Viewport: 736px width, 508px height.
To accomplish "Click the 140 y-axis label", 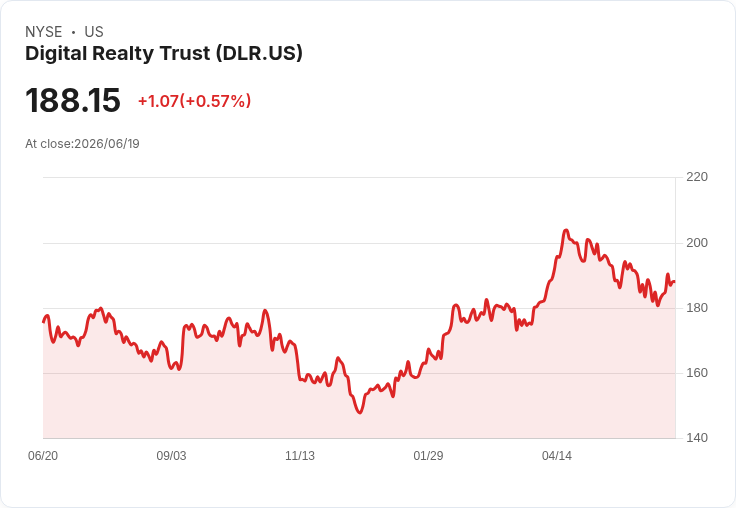I will [x=697, y=438].
